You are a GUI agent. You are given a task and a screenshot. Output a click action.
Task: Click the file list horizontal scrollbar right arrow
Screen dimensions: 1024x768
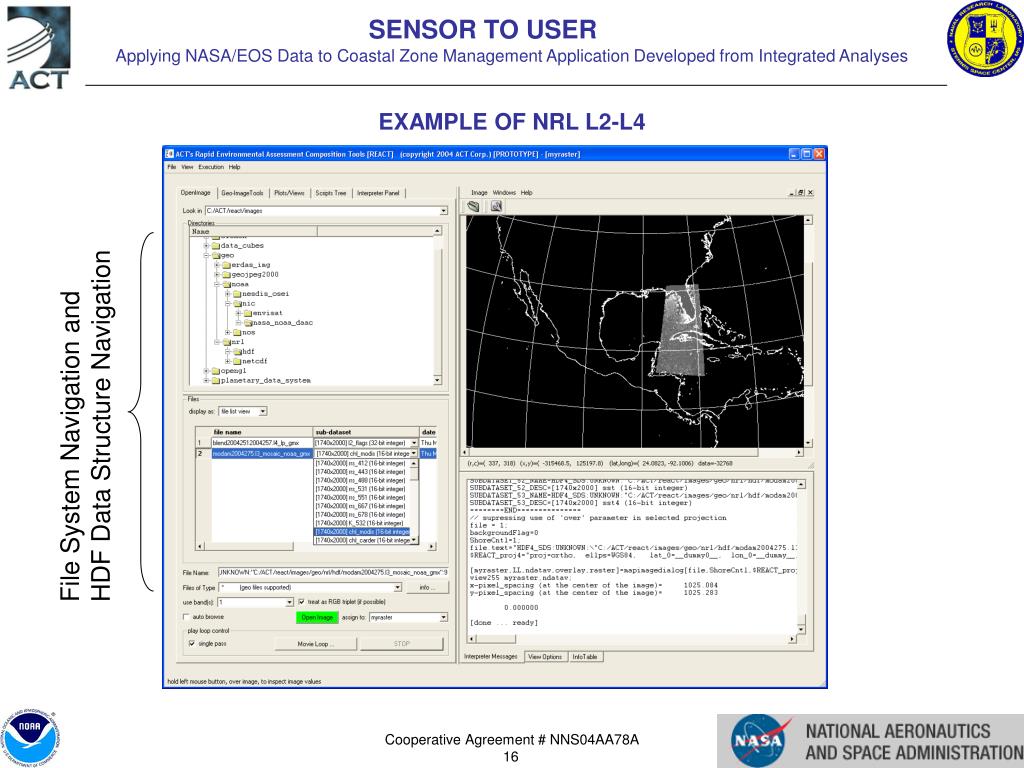[432, 546]
